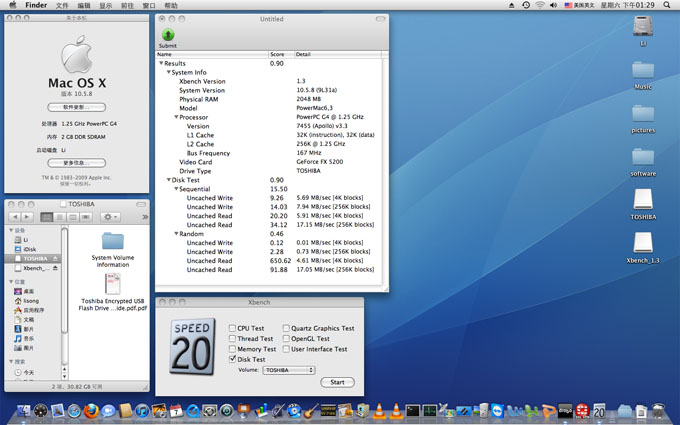
Task: Enable the Thread Test checkbox
Action: point(232,339)
